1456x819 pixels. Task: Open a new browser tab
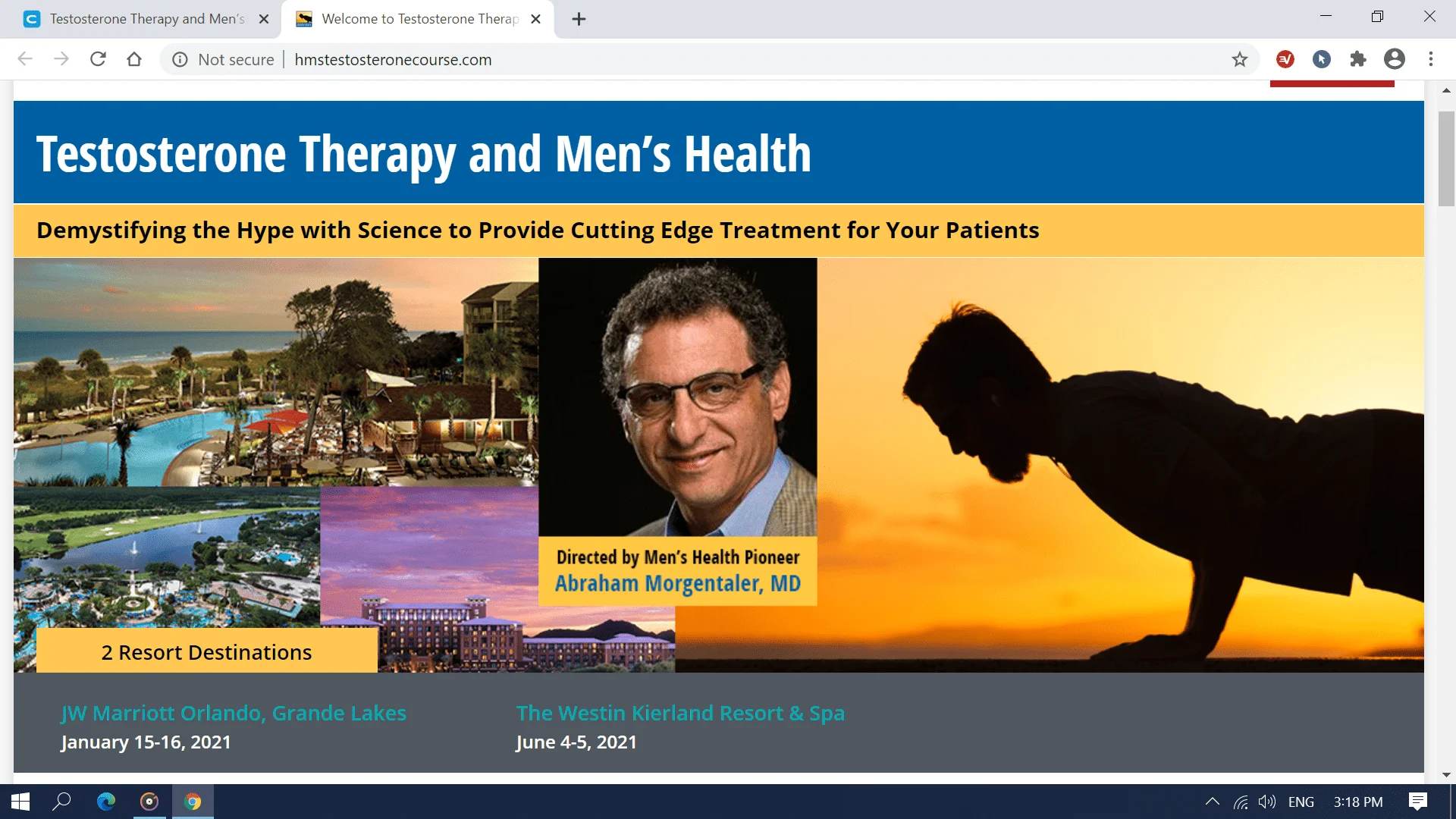click(x=579, y=19)
